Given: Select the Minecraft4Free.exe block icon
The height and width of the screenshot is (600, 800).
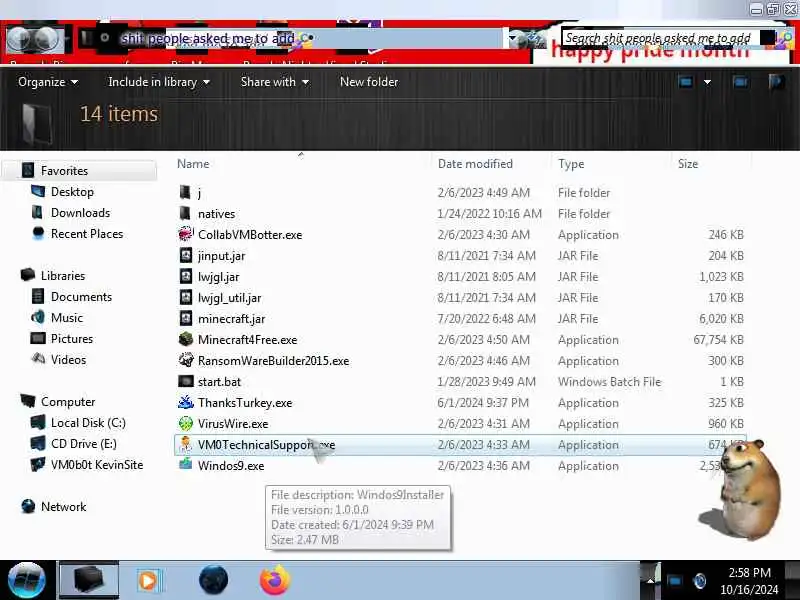Looking at the screenshot, I should click(186, 339).
